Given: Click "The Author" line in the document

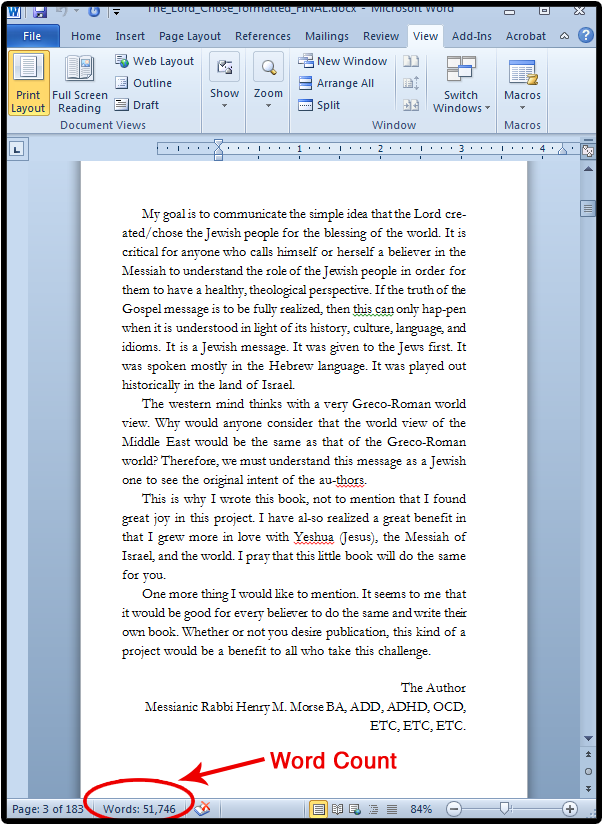Looking at the screenshot, I should [433, 688].
